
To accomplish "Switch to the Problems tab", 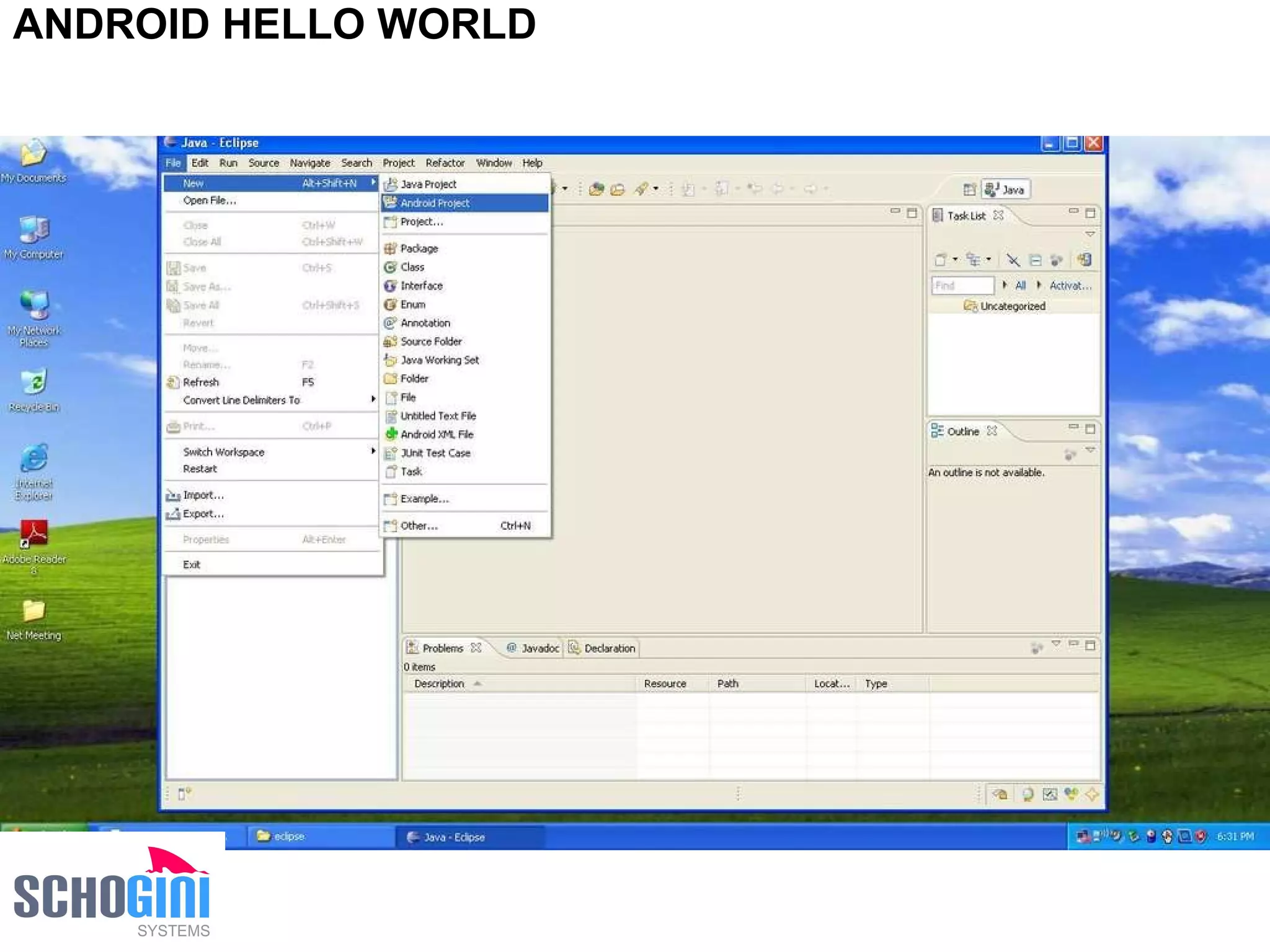I will [x=443, y=648].
